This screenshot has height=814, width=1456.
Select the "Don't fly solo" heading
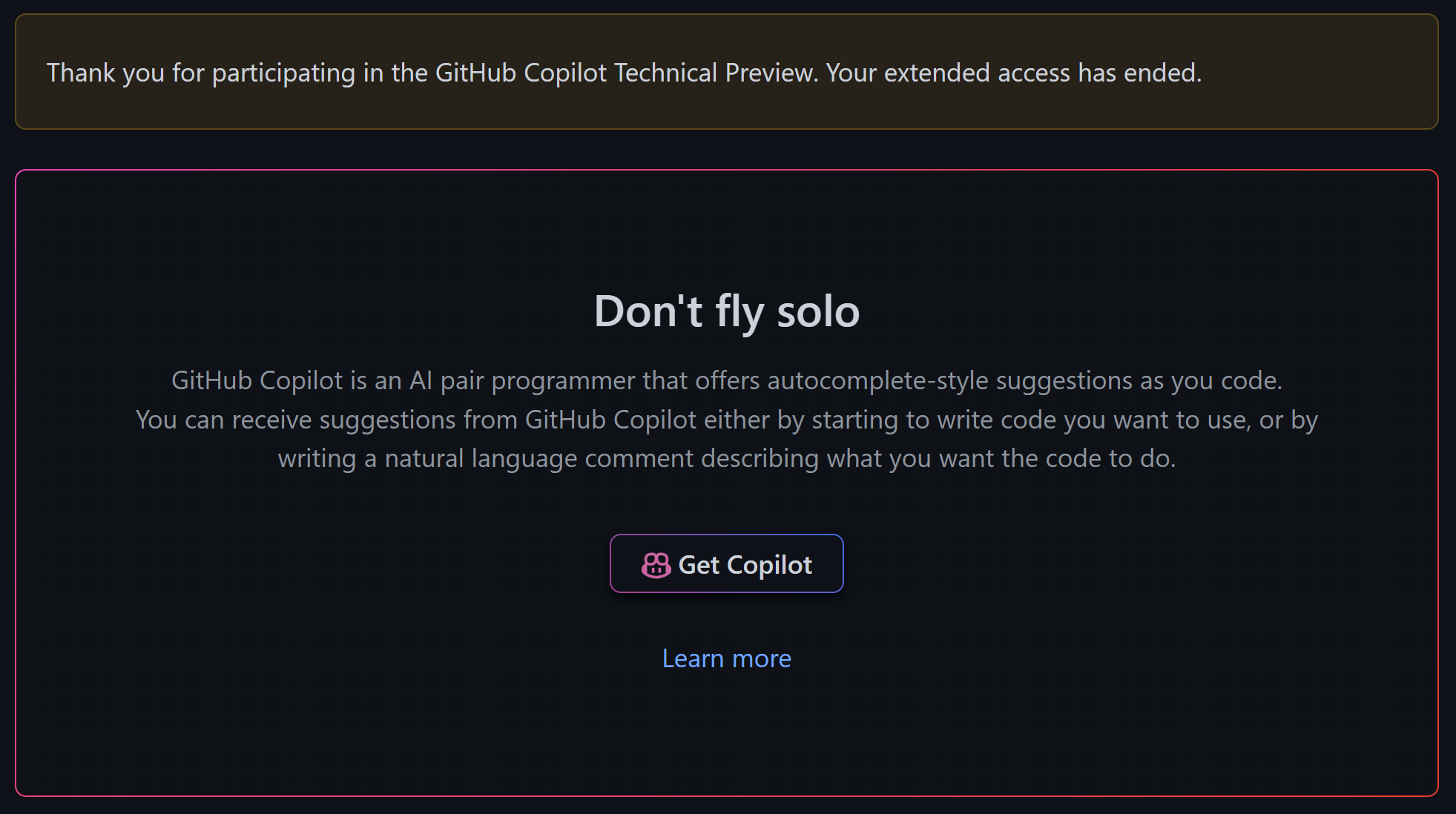tap(727, 311)
